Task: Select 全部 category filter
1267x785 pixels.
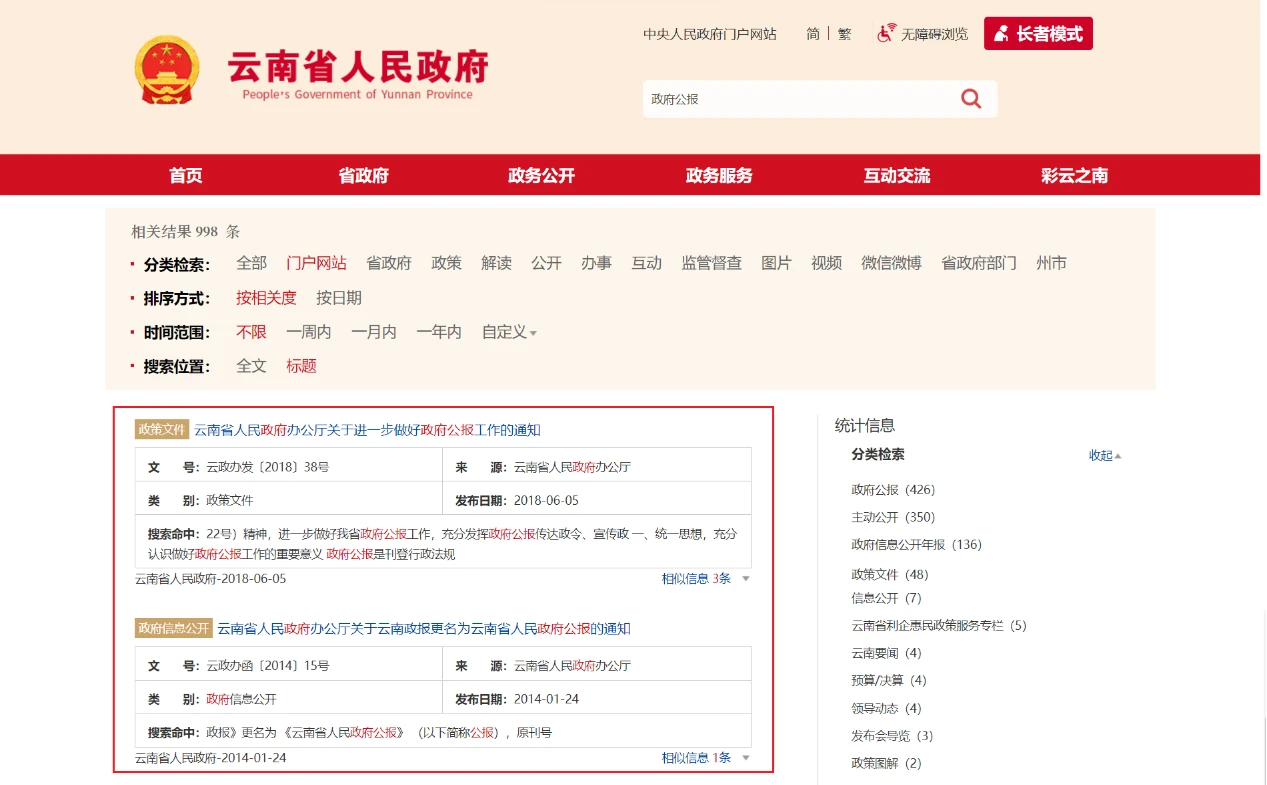Action: [x=251, y=263]
